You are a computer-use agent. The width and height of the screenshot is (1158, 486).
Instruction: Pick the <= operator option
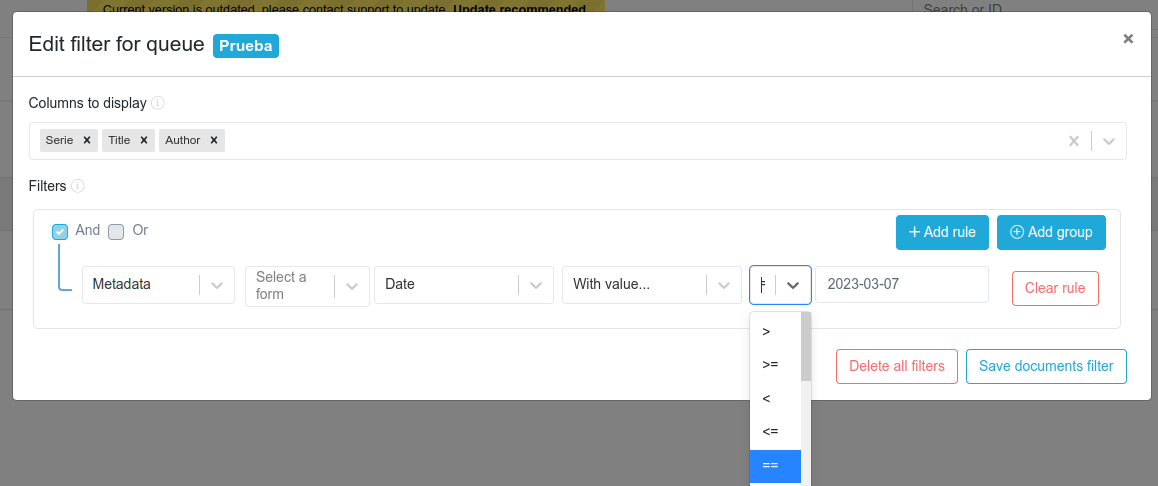click(x=771, y=432)
